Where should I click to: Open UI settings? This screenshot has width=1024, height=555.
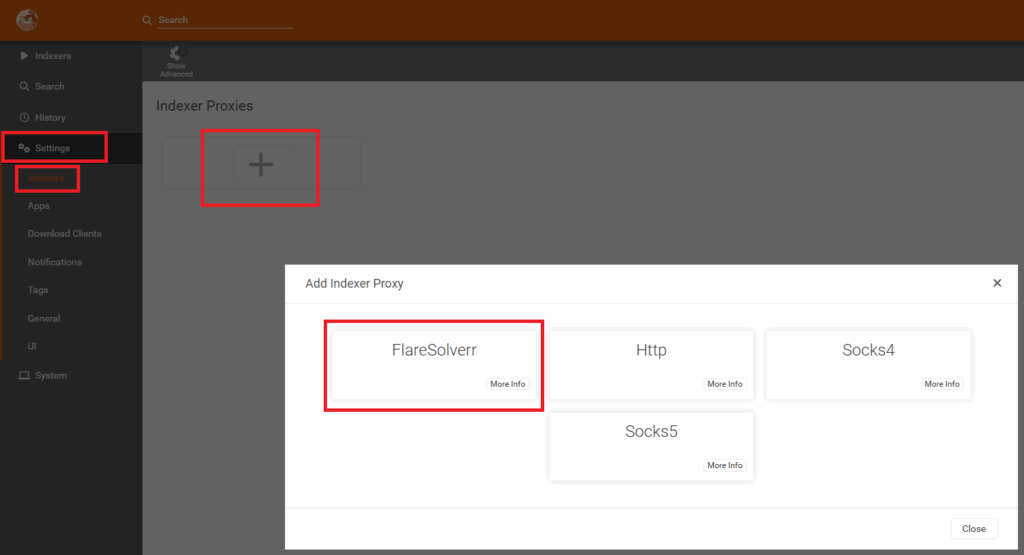pyautogui.click(x=32, y=346)
